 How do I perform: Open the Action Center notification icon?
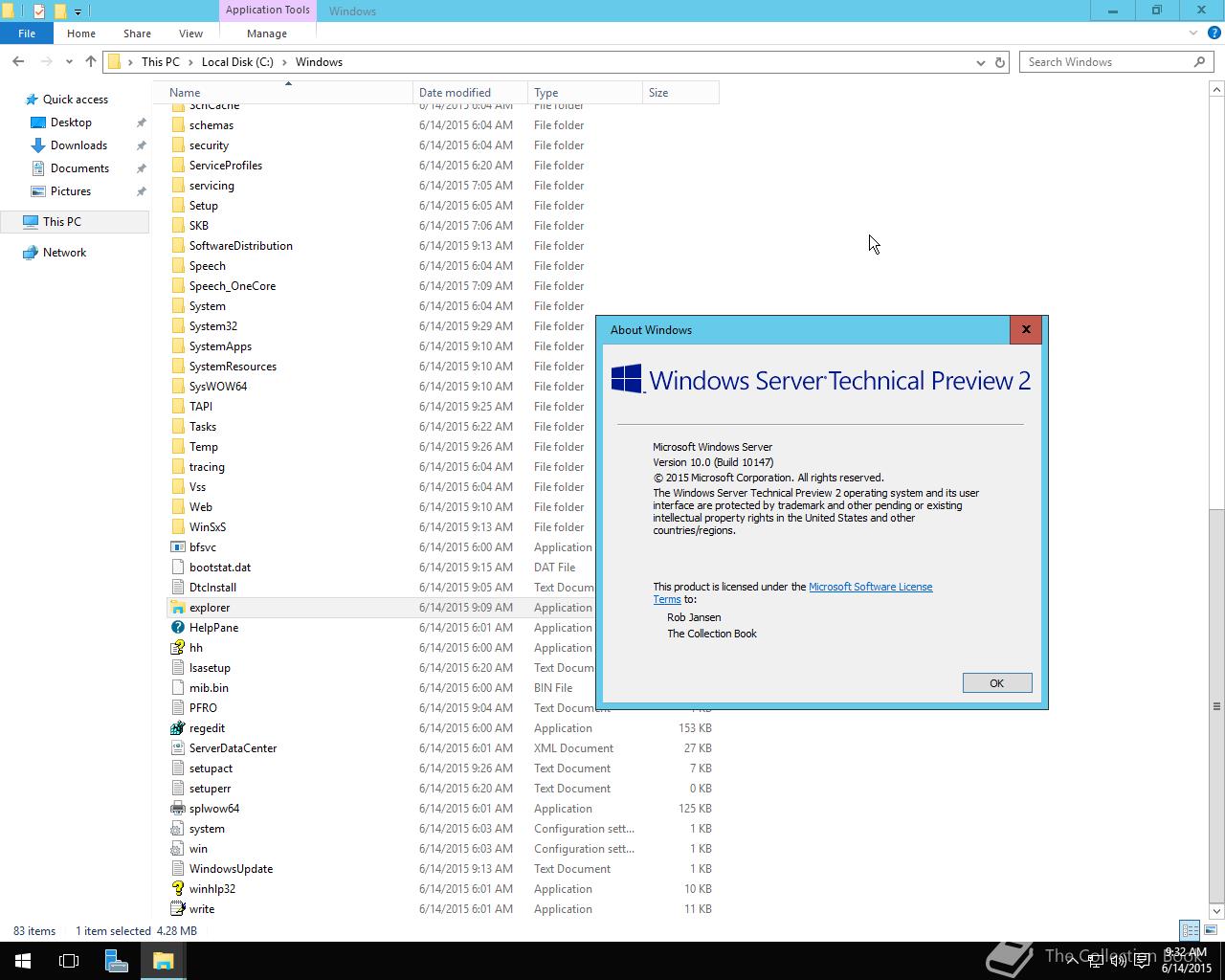click(1143, 961)
